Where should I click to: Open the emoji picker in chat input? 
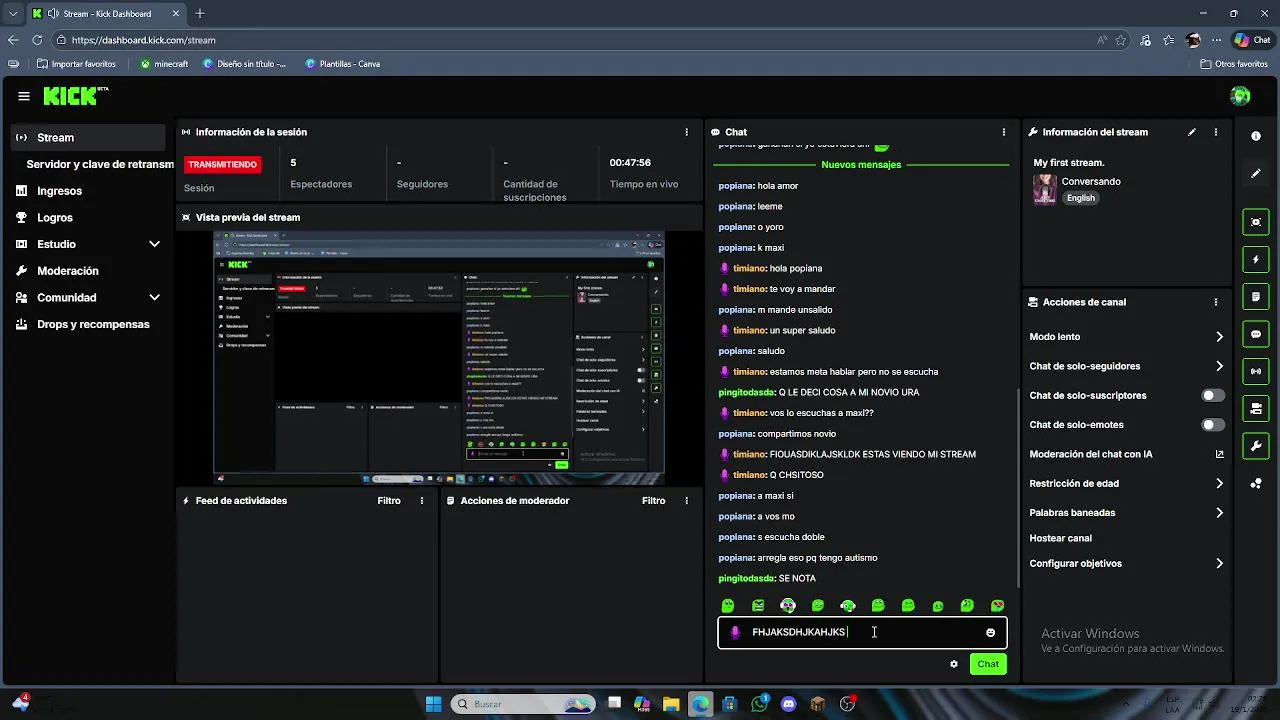[x=991, y=632]
